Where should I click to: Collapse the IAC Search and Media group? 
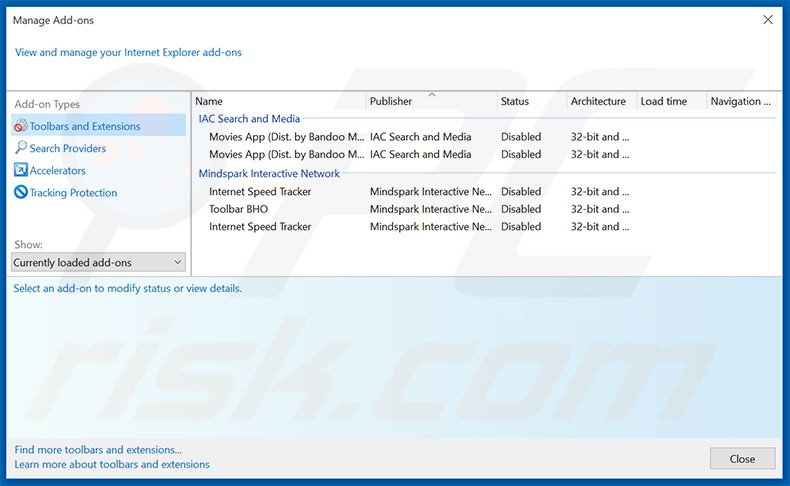point(249,119)
